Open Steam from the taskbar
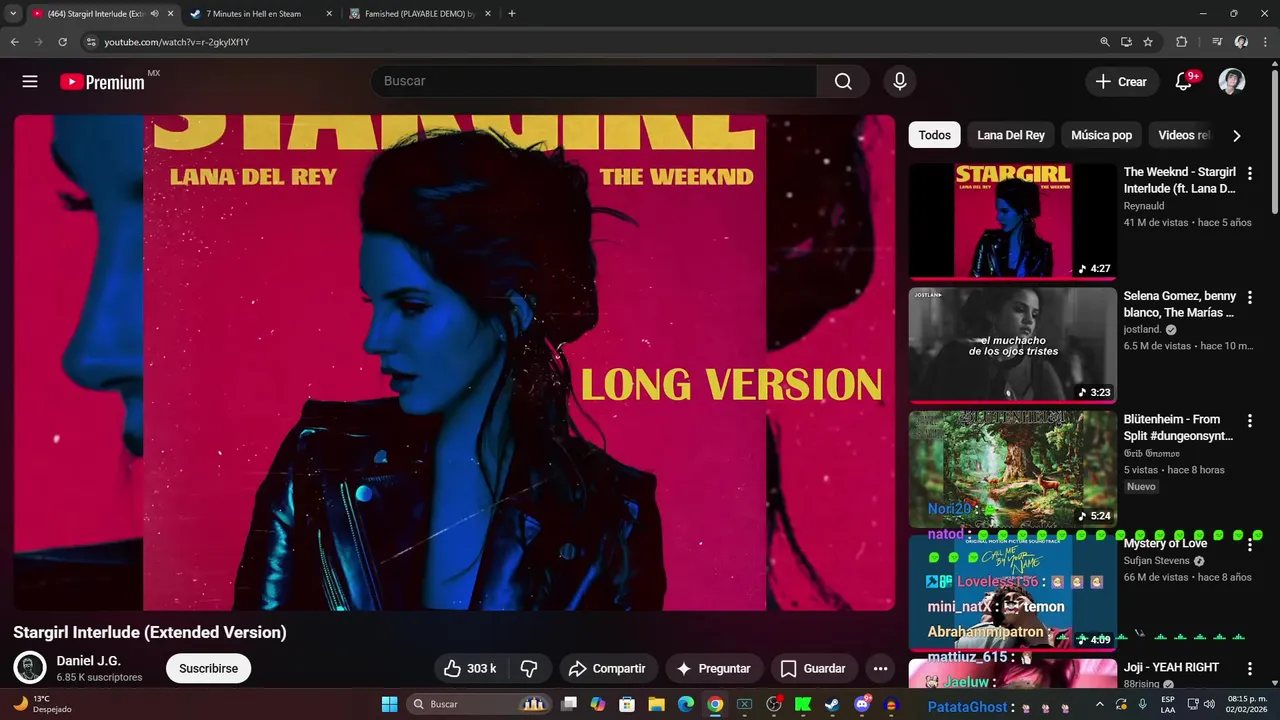Image resolution: width=1280 pixels, height=720 pixels. click(x=832, y=705)
